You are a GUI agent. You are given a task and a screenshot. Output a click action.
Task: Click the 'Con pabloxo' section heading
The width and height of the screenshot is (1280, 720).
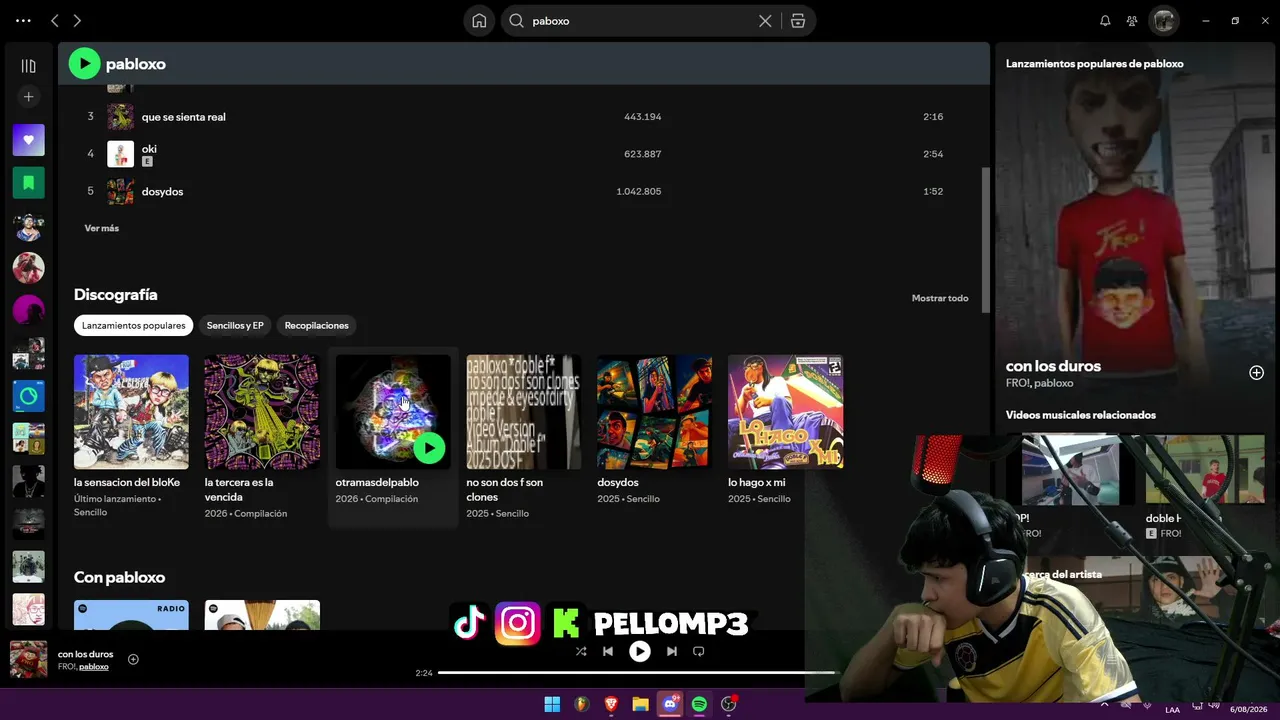pos(120,577)
